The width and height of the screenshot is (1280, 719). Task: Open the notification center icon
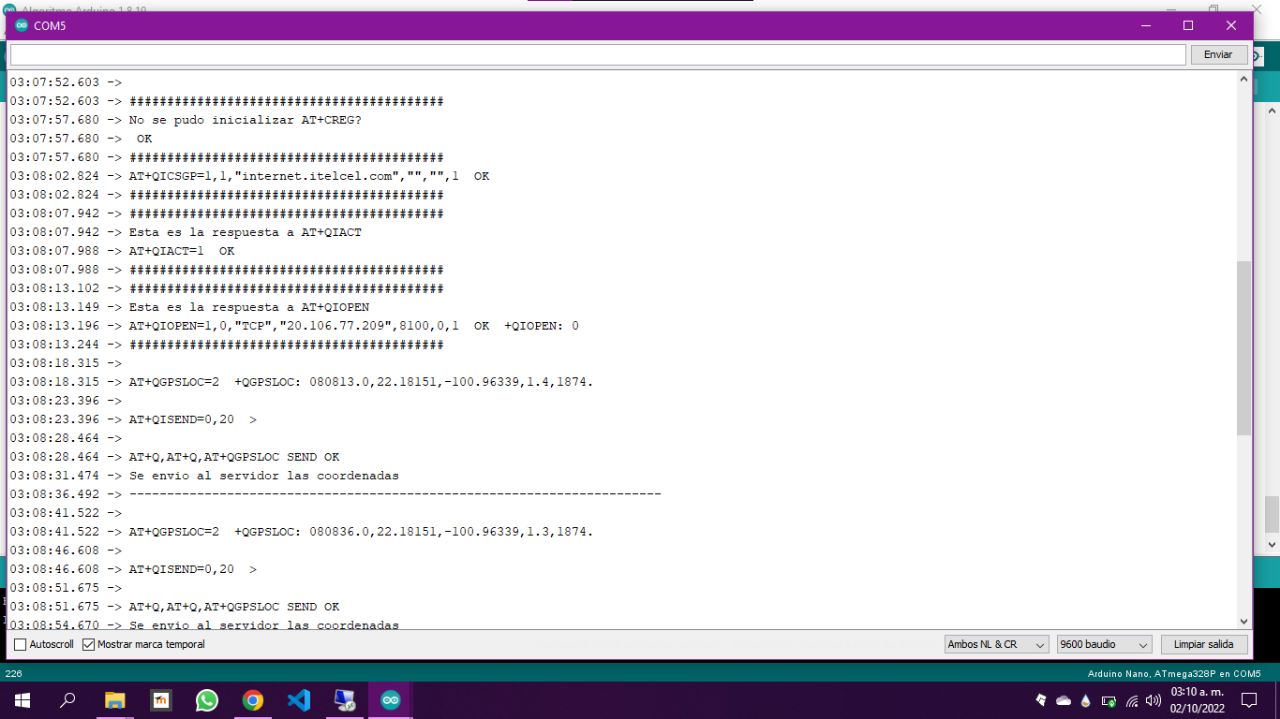coord(1249,700)
